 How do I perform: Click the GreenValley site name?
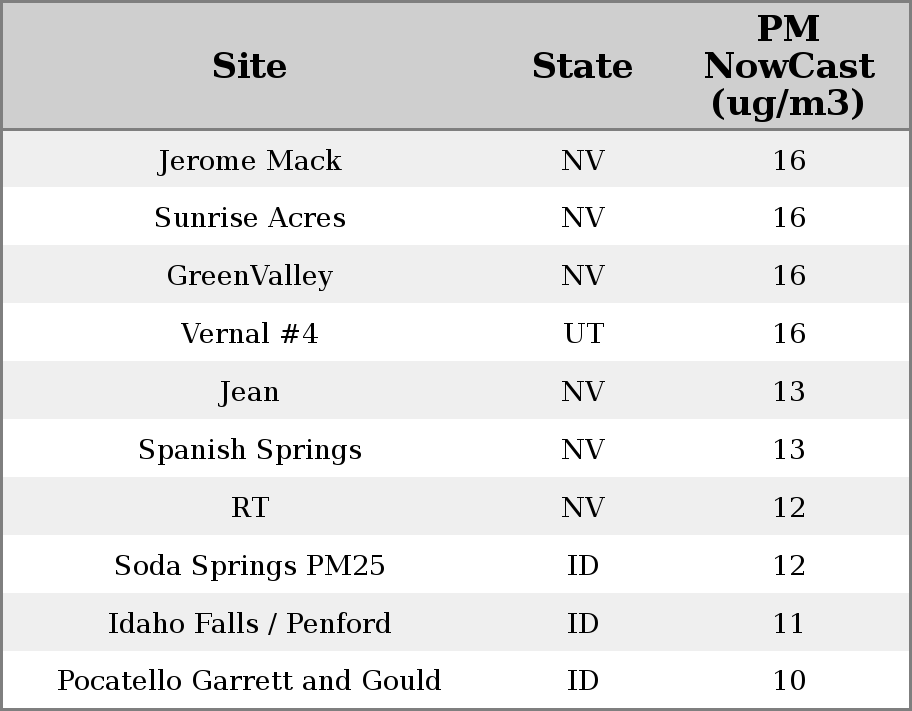249,276
